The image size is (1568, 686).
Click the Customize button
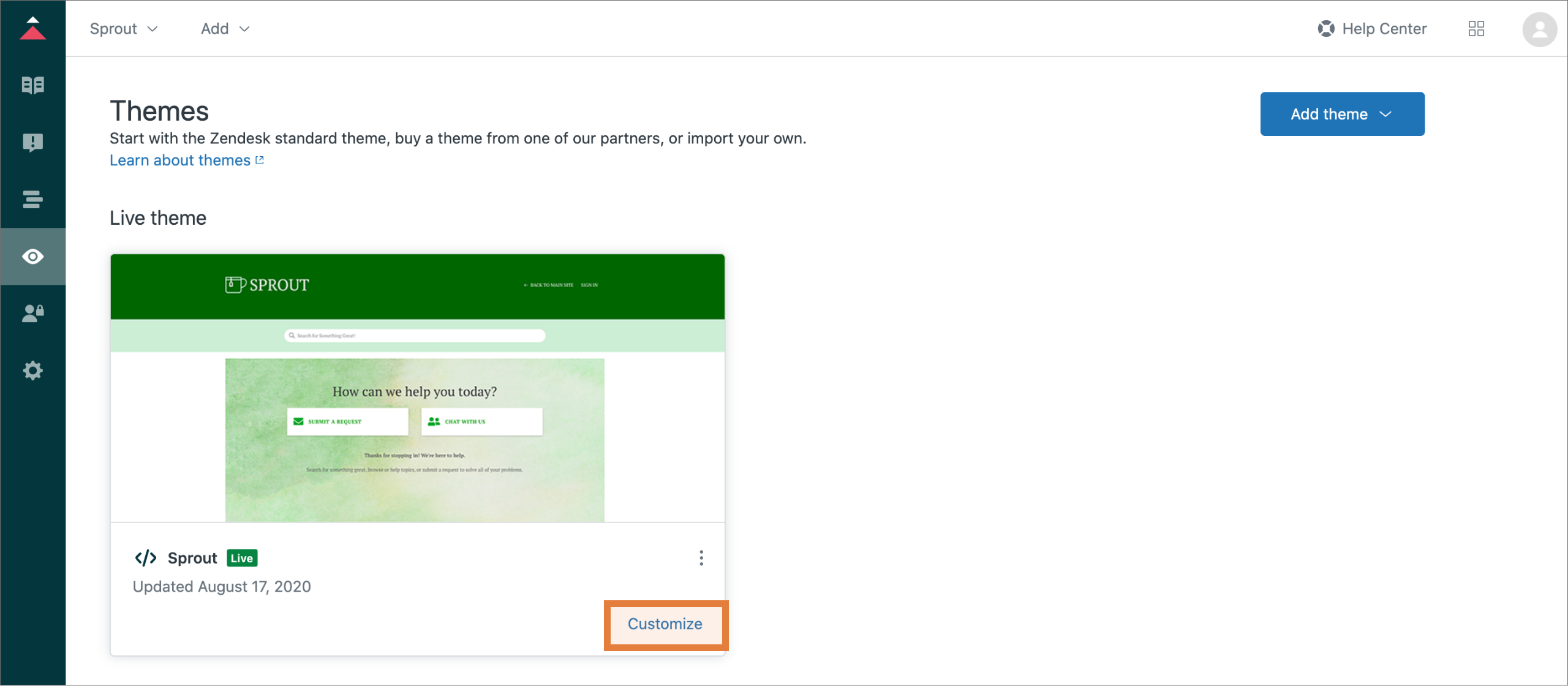(x=665, y=624)
